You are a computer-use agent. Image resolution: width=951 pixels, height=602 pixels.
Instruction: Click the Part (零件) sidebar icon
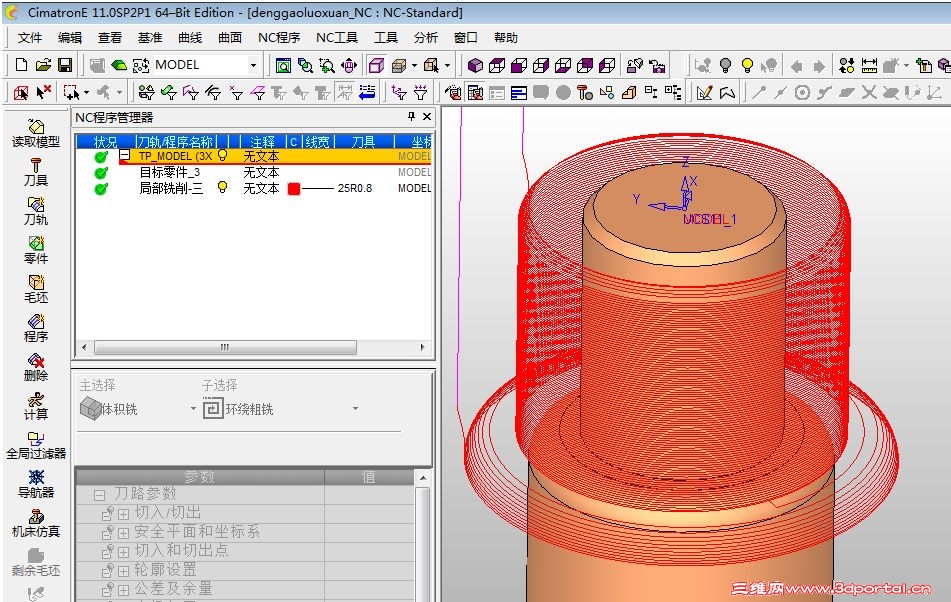[x=36, y=250]
